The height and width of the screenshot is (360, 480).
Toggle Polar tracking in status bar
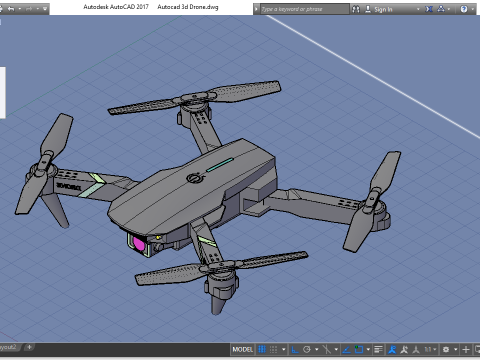point(307,349)
